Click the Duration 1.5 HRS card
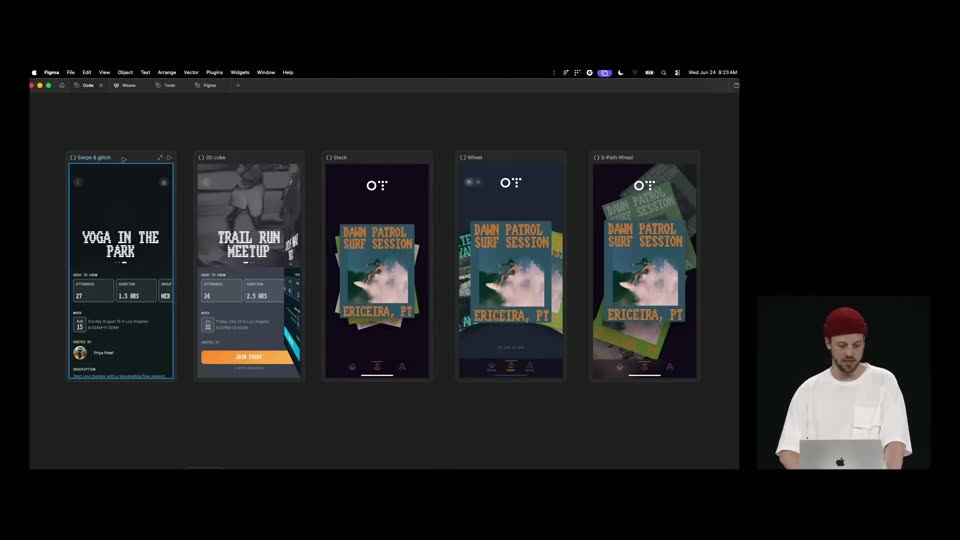This screenshot has width=960, height=540. 136,291
